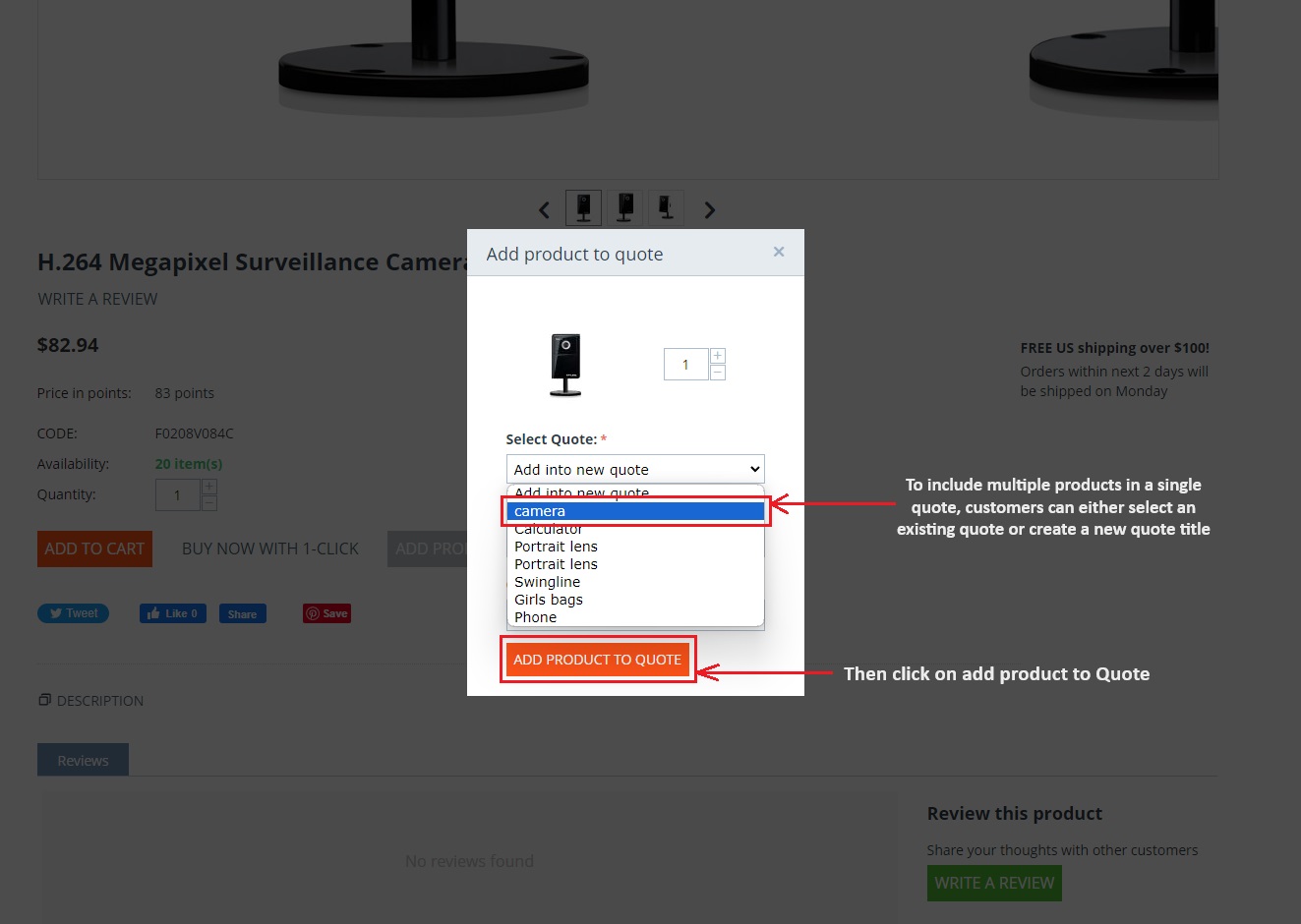Viewport: 1301px width, 924px height.
Task: Click the page Quantity input field
Action: pos(177,495)
